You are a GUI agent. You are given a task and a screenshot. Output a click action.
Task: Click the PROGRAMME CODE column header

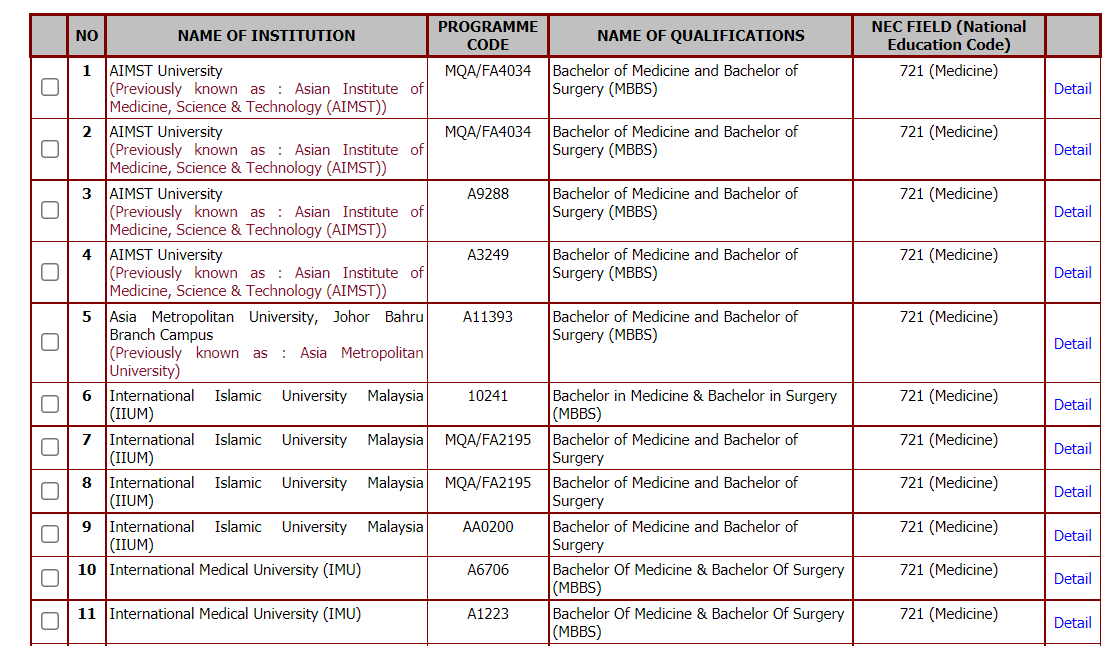click(488, 36)
